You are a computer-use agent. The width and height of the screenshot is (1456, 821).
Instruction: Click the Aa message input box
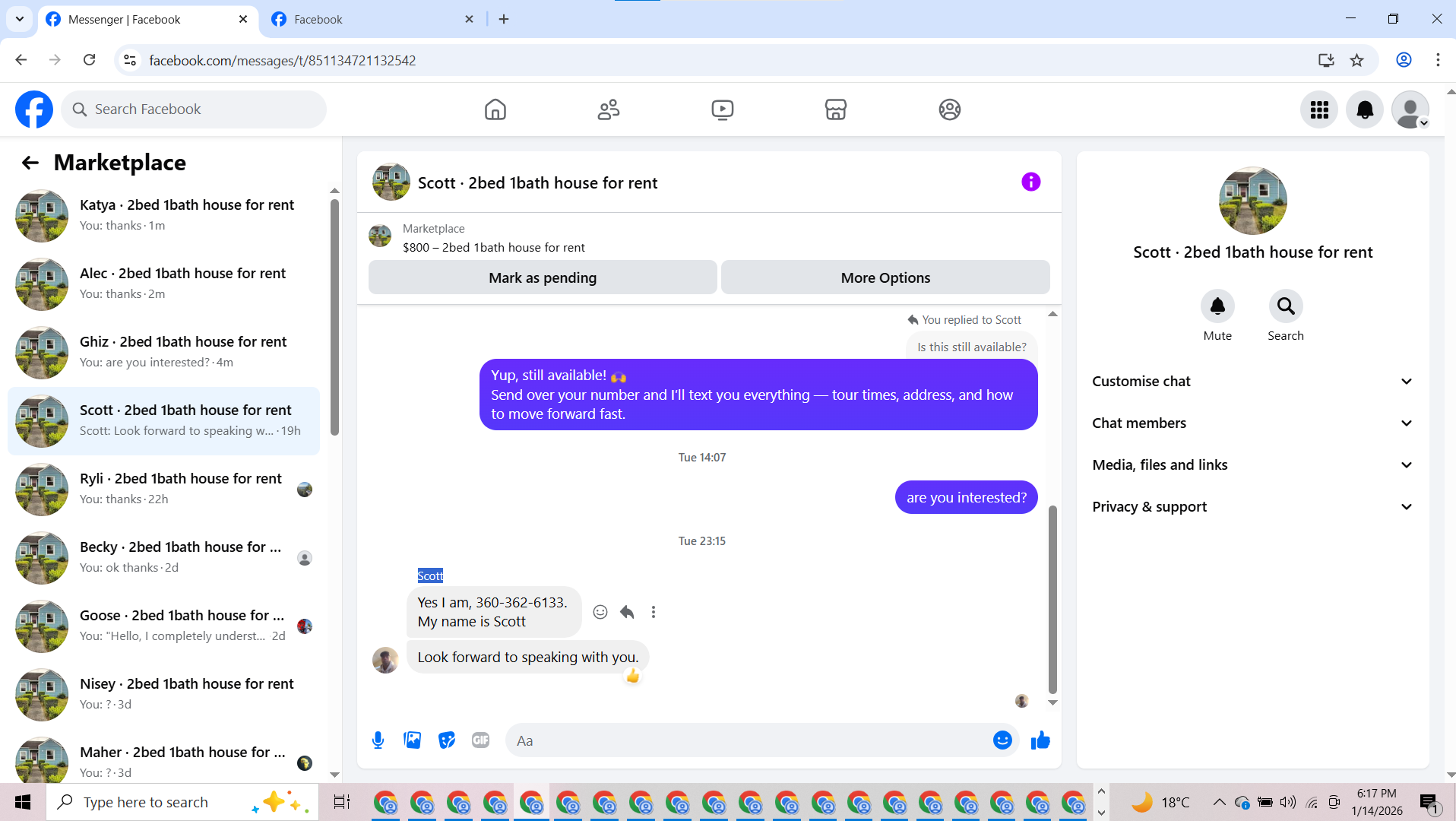tap(749, 740)
